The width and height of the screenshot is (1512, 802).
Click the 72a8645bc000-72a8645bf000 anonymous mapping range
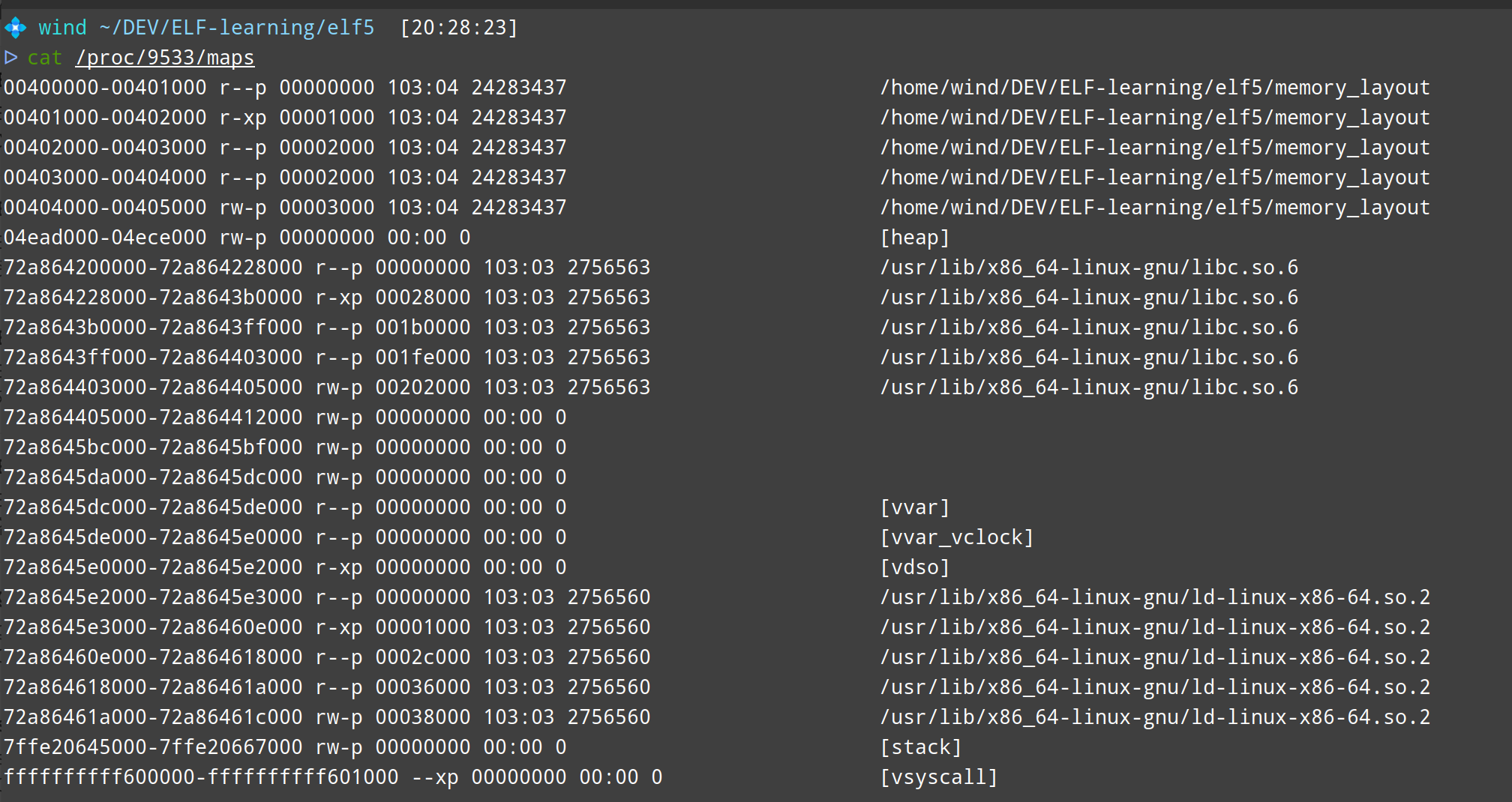(153, 447)
